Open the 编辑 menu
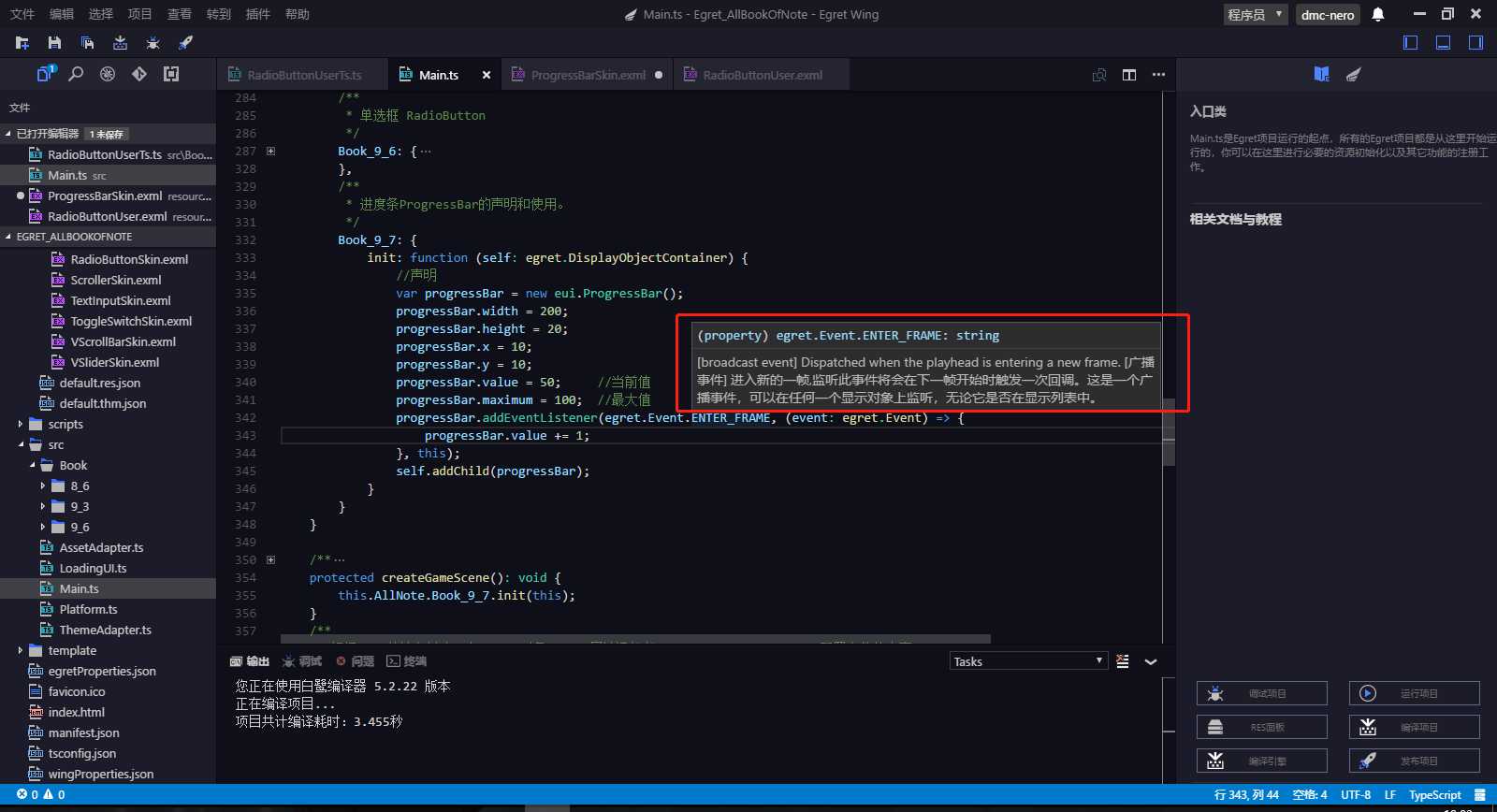Screen dimensions: 1497x812 tap(61, 14)
